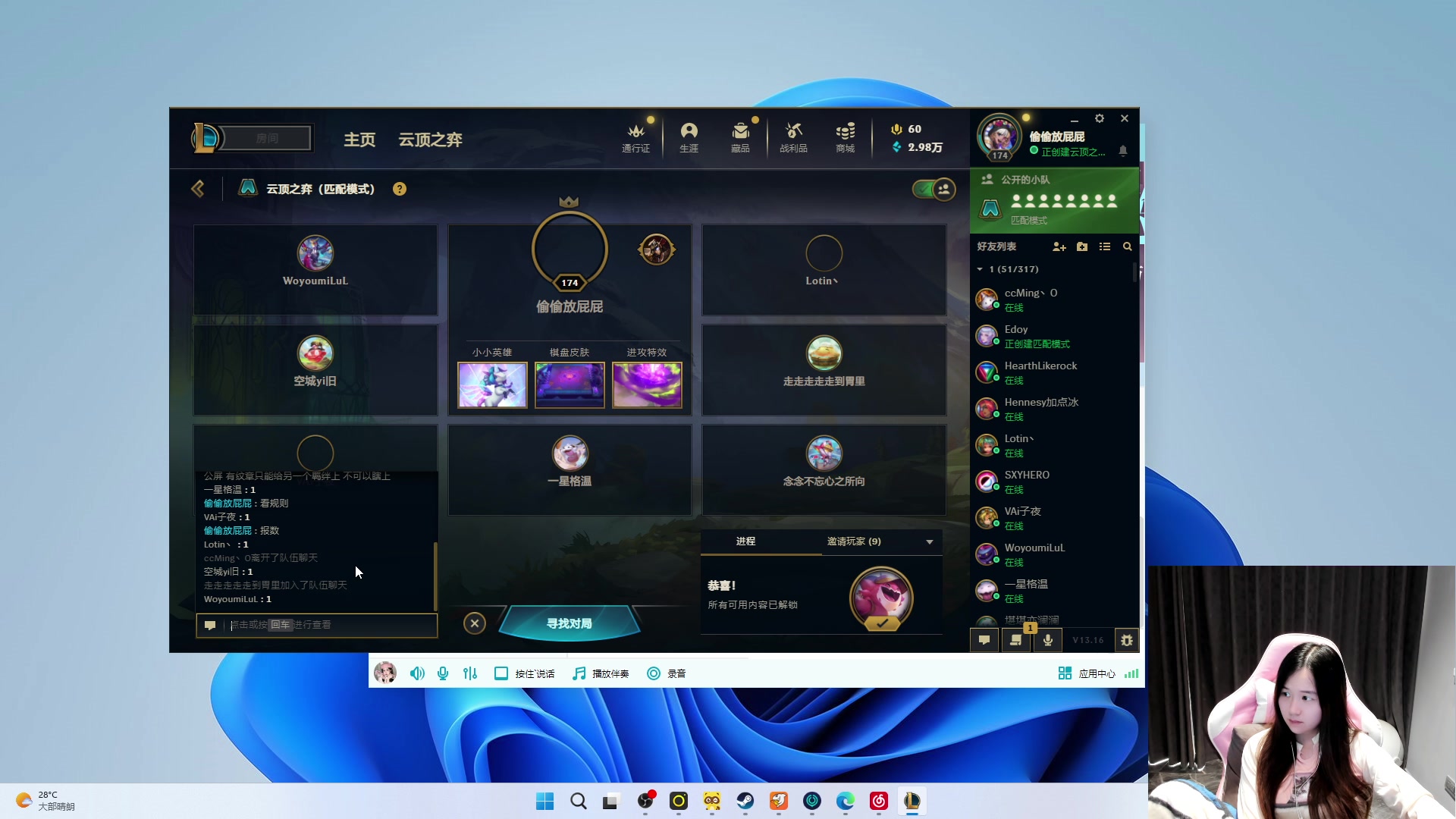Open the notifications bell icon

1123,151
